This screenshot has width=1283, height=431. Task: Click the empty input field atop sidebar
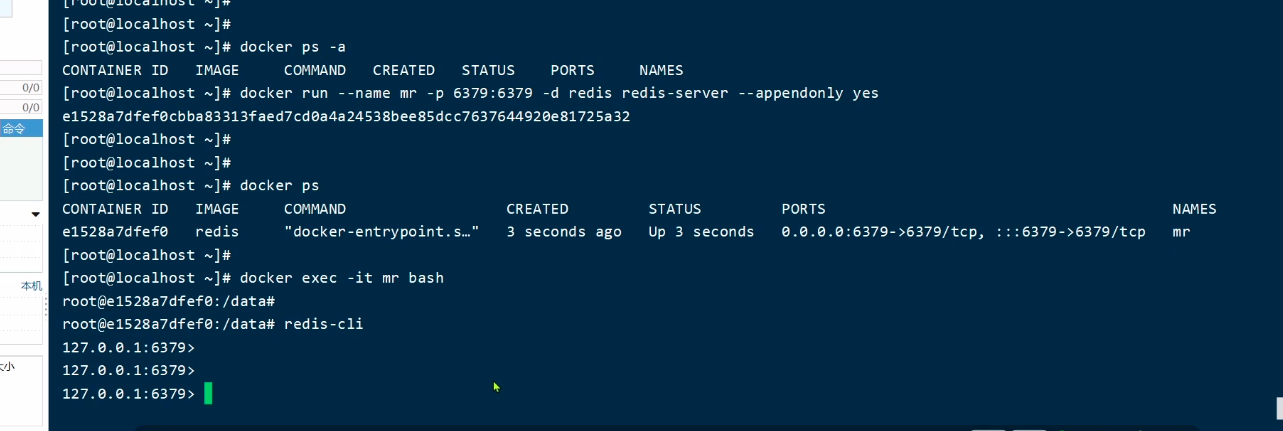coord(20,67)
